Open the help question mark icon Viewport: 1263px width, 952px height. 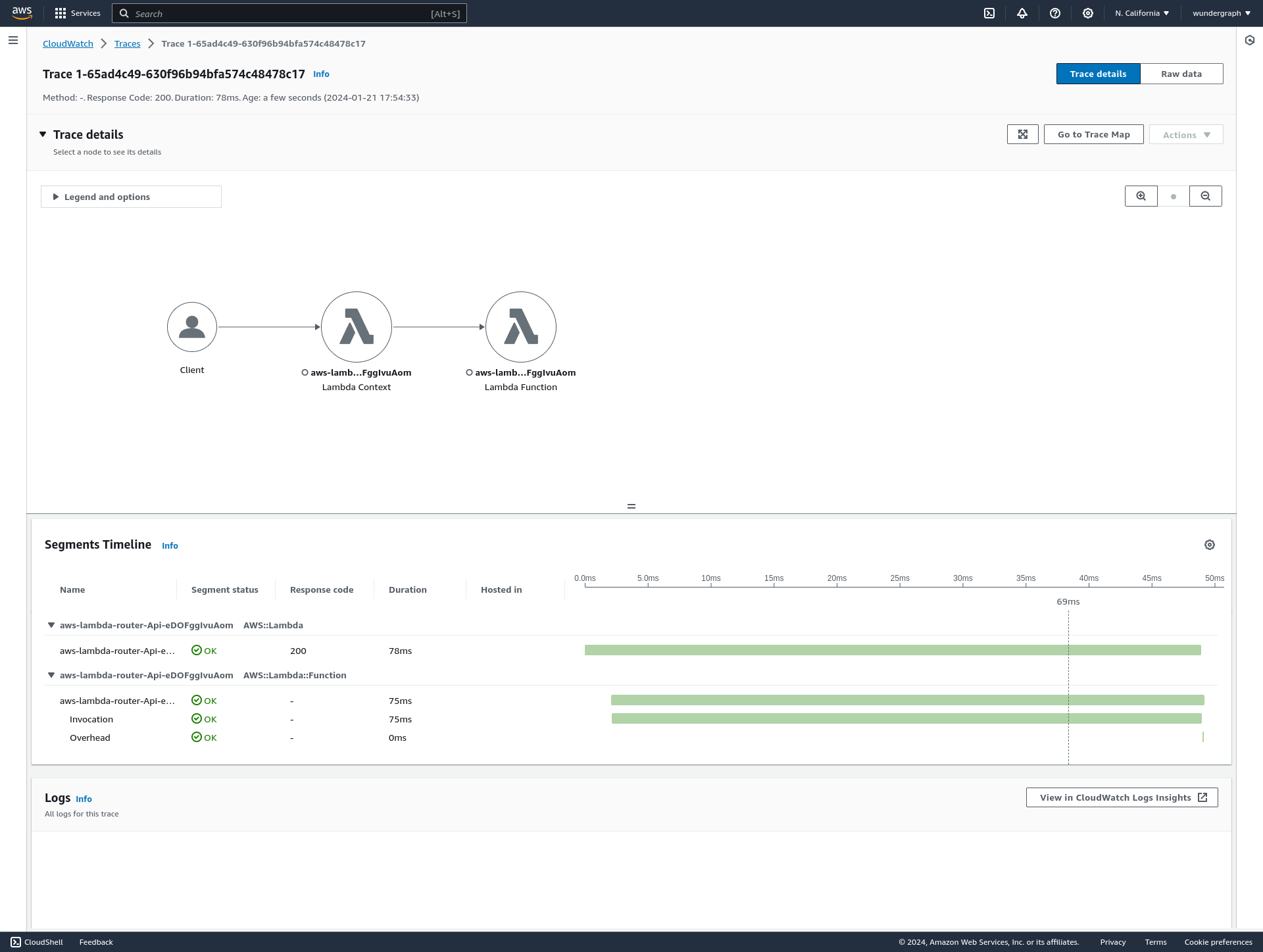coord(1055,13)
